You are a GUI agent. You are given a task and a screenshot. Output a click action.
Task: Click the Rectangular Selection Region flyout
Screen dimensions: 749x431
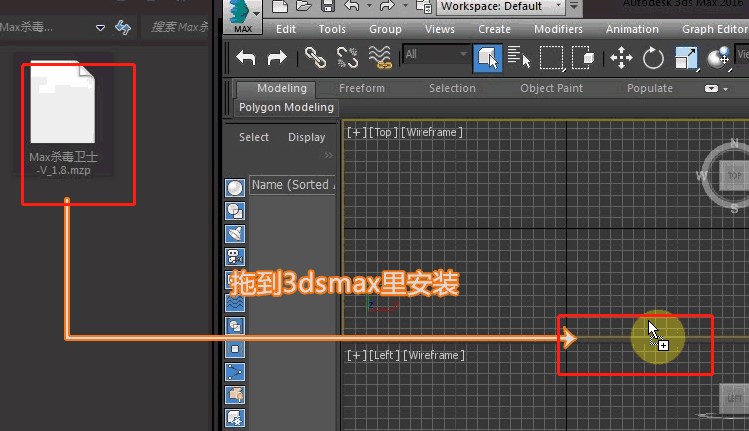point(552,58)
